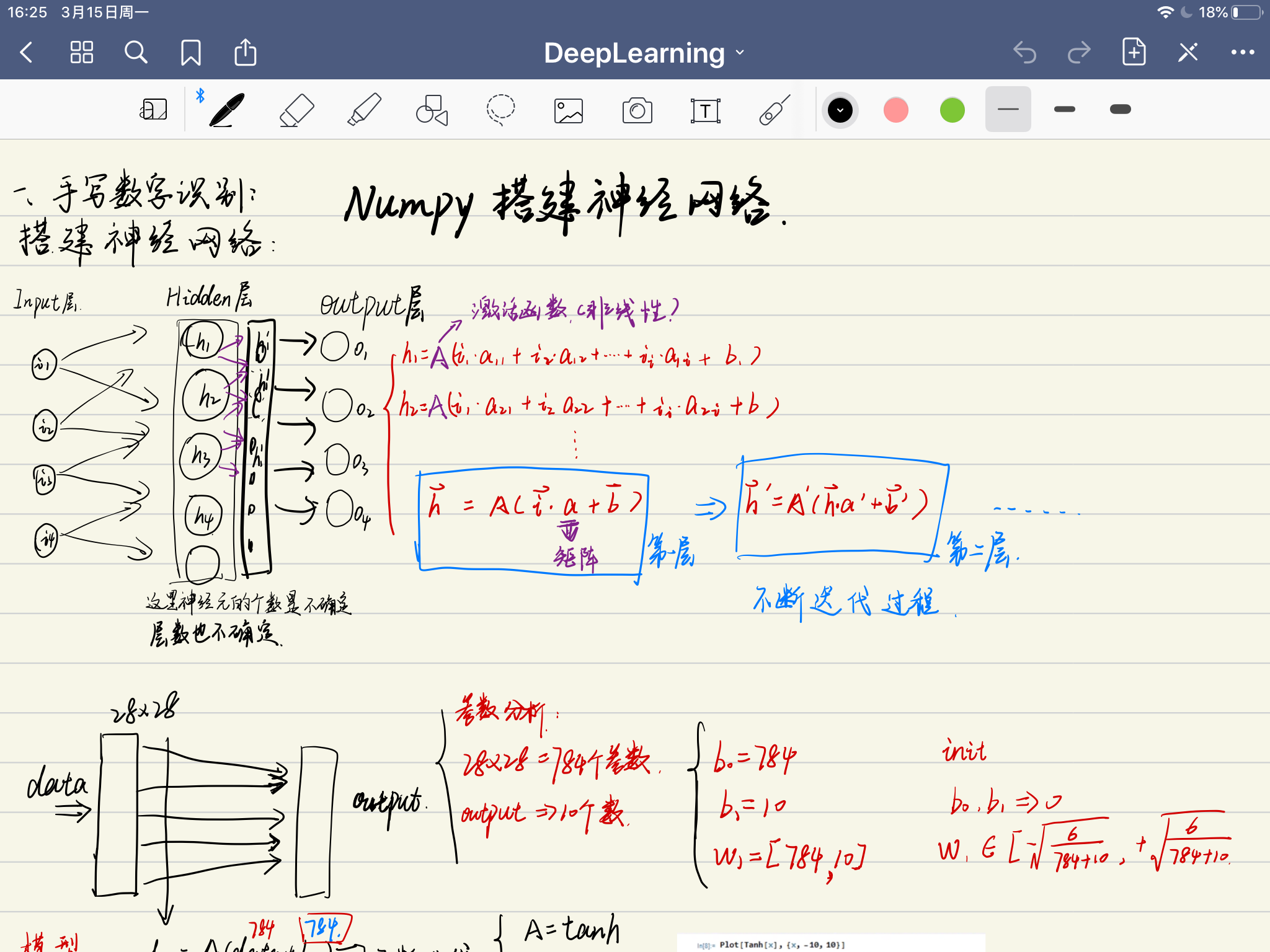The width and height of the screenshot is (1270, 952).
Task: Toggle read-only pencil mode icon
Action: point(1188,53)
